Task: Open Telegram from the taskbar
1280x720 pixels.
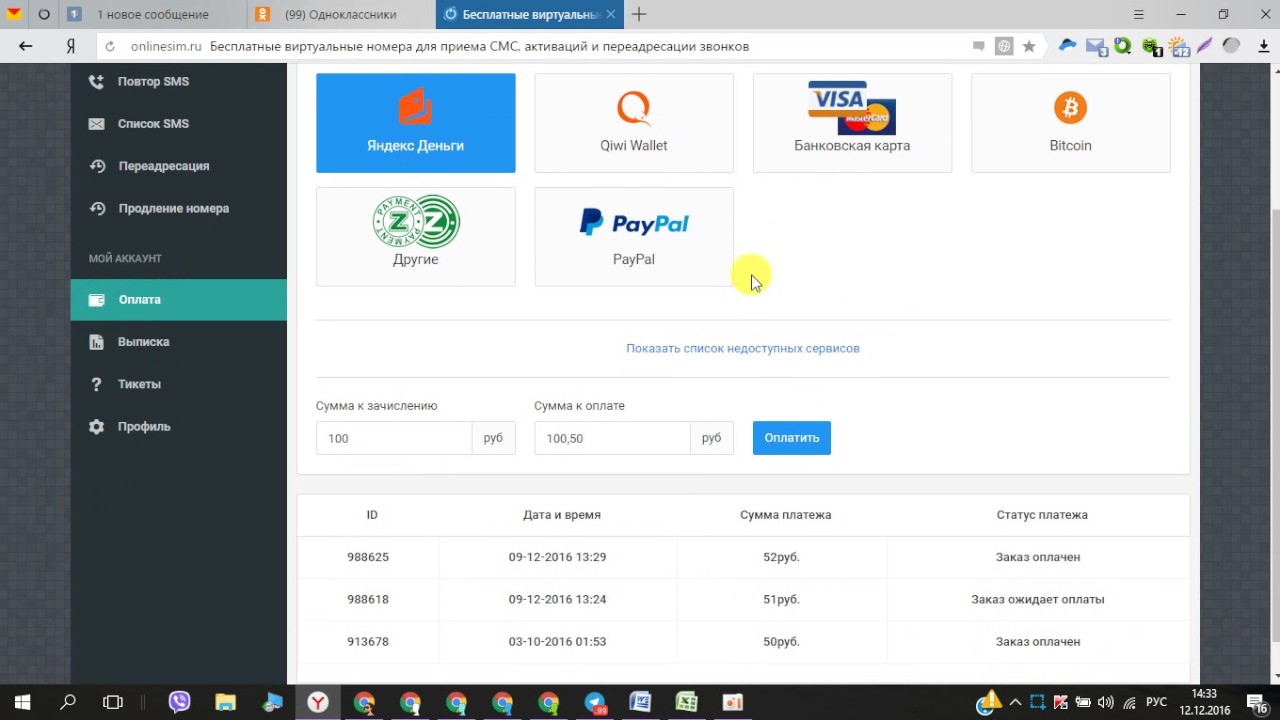Action: click(x=595, y=703)
